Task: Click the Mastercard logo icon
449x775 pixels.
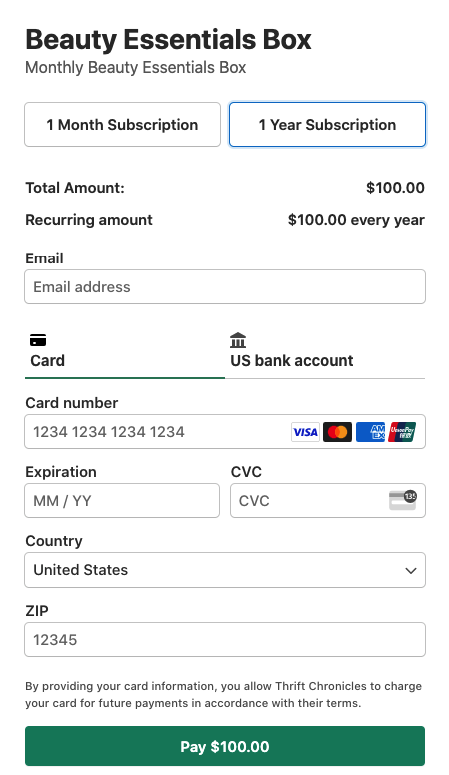Action: (337, 432)
